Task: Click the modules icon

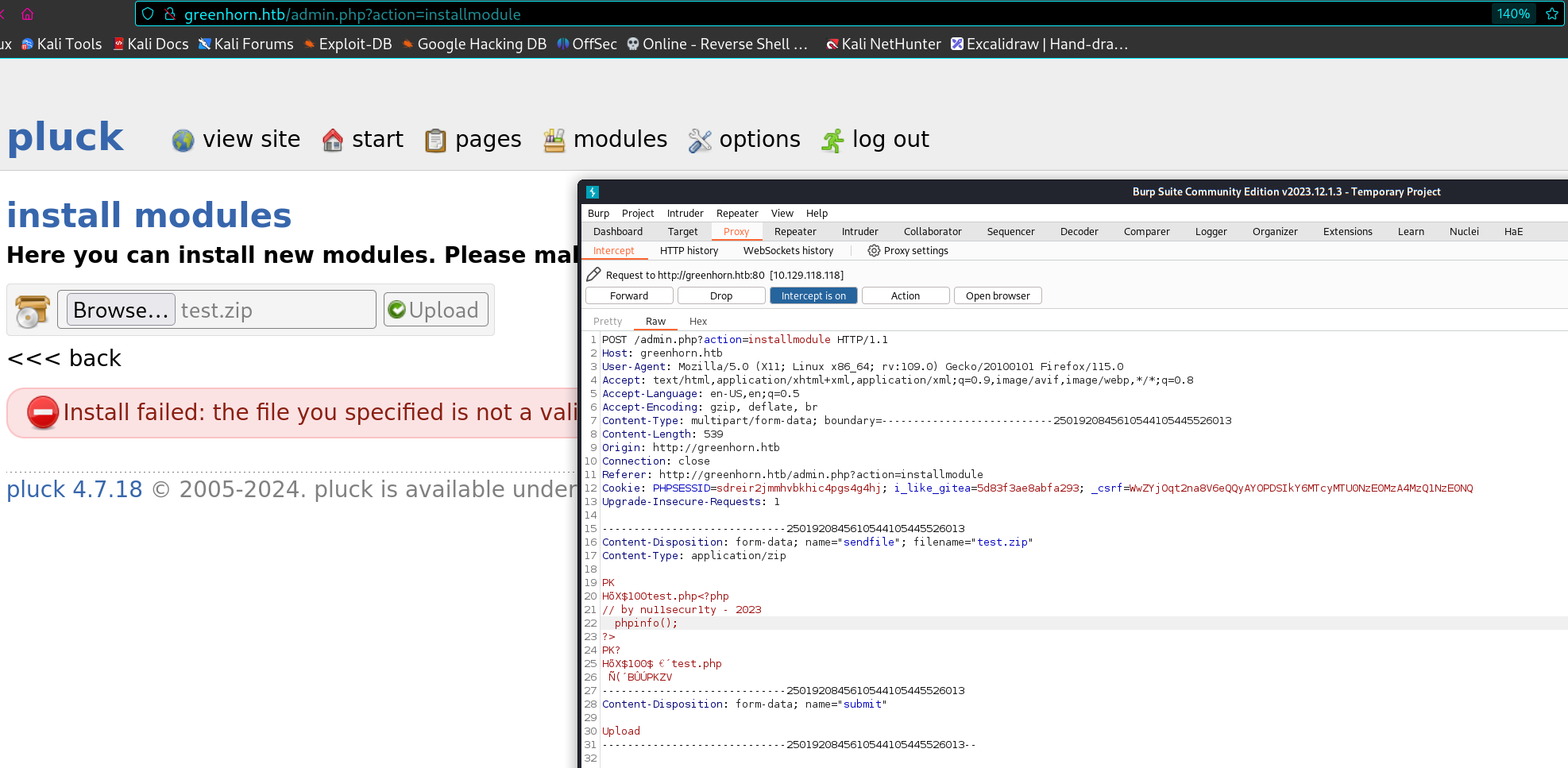Action: [x=554, y=141]
